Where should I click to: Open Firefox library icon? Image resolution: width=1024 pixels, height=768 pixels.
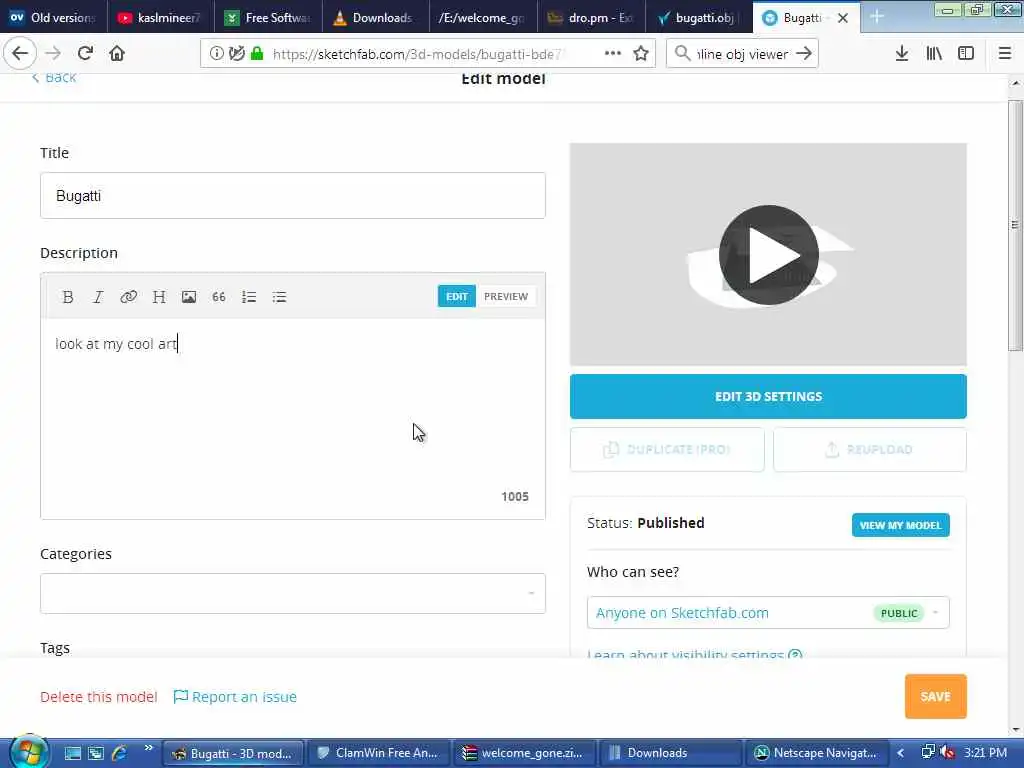[x=934, y=54]
